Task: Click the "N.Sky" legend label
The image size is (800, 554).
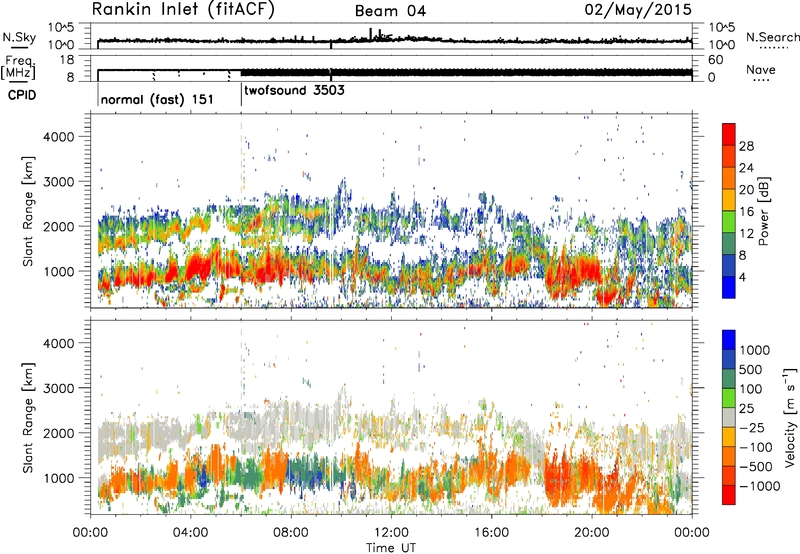Action: point(19,37)
